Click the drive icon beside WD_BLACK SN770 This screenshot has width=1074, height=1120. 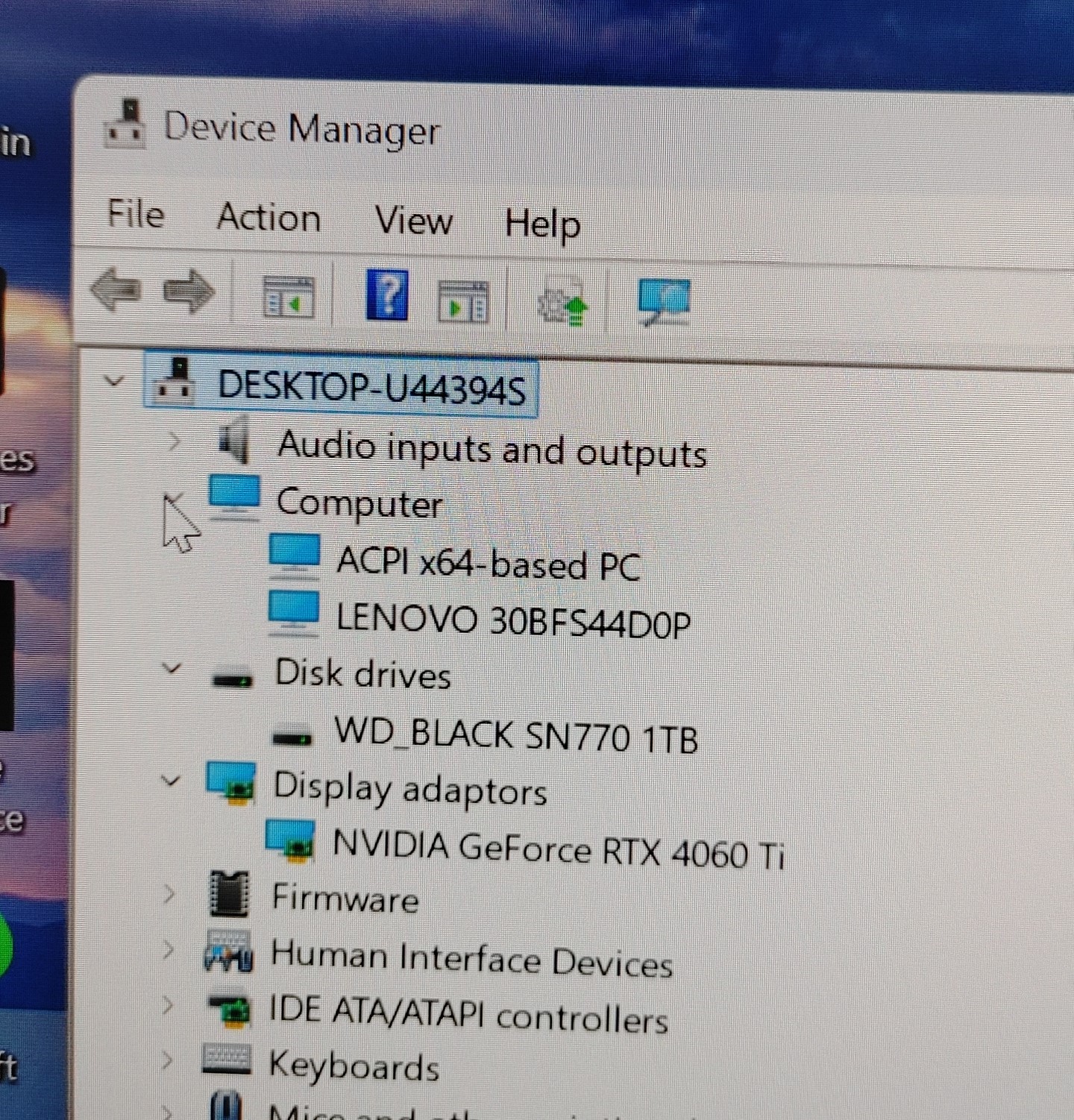click(291, 737)
